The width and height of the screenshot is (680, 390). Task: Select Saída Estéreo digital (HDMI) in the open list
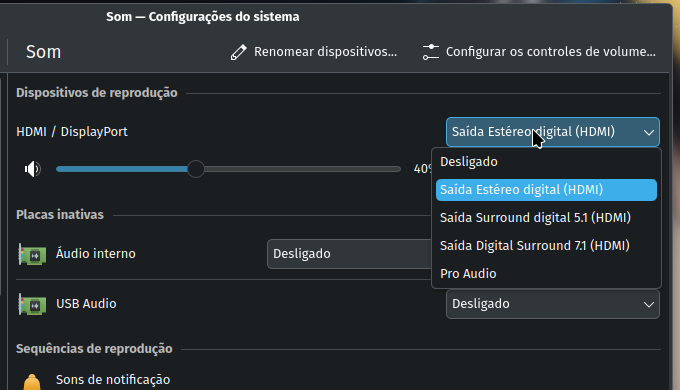click(546, 190)
